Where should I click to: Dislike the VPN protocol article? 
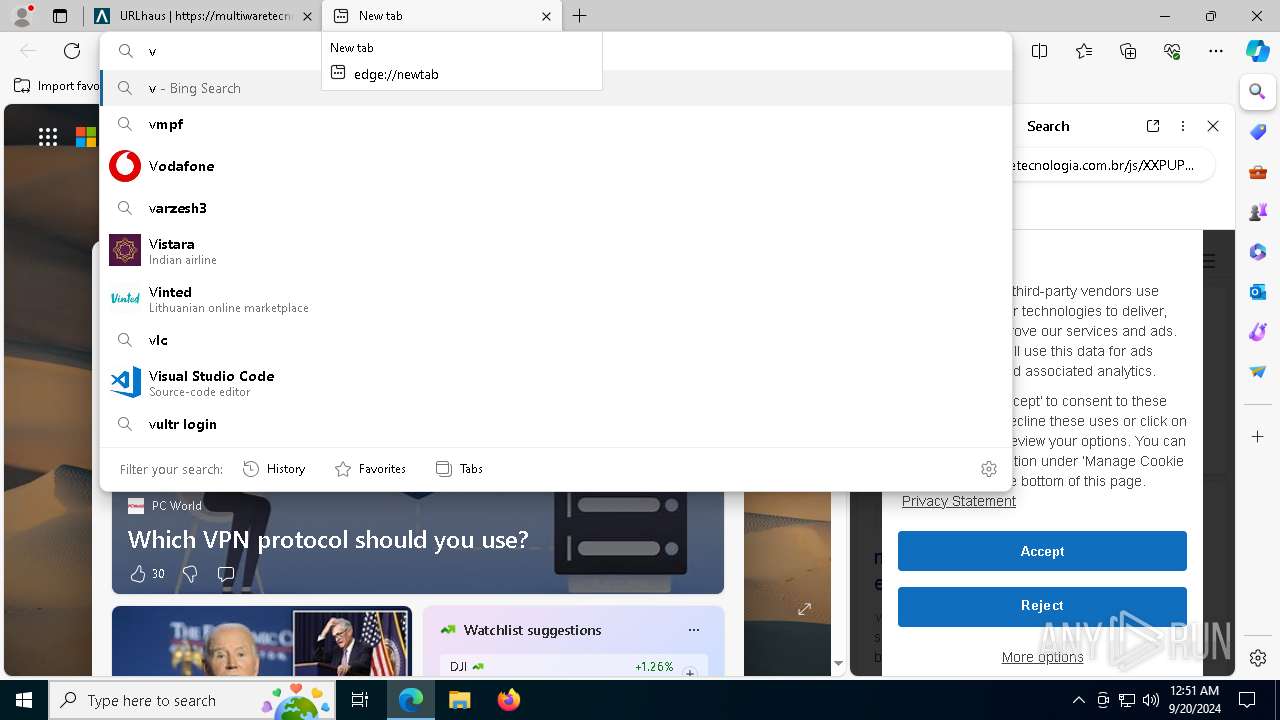tap(190, 574)
